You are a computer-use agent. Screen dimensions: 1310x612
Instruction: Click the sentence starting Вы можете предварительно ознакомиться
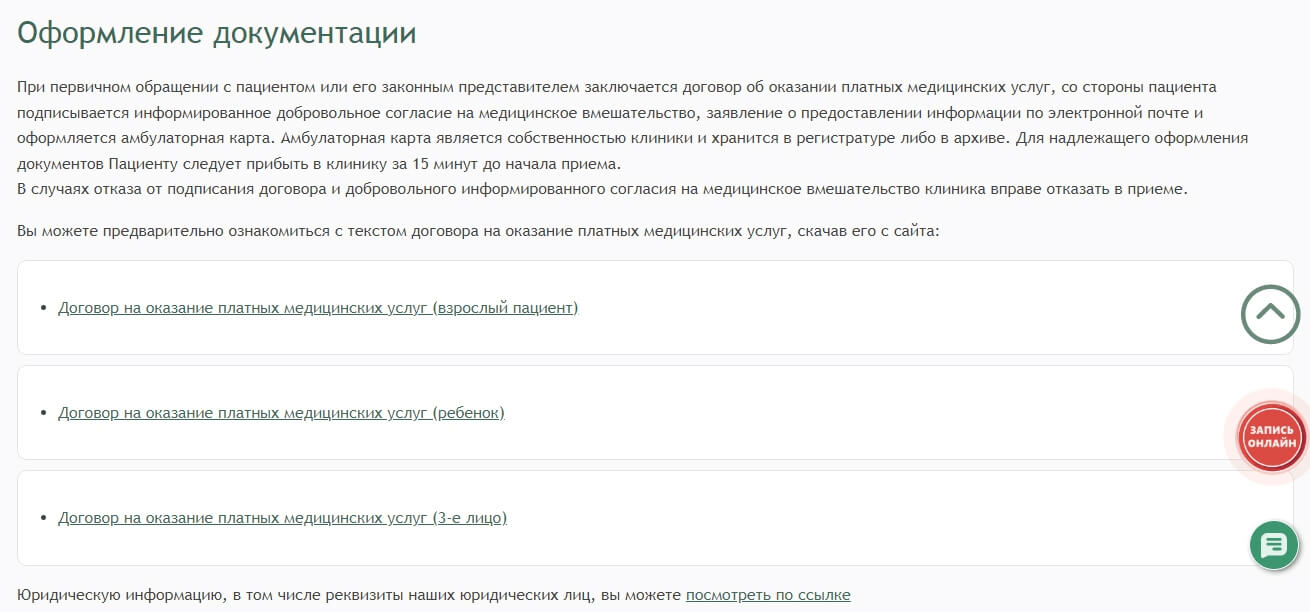pos(479,231)
